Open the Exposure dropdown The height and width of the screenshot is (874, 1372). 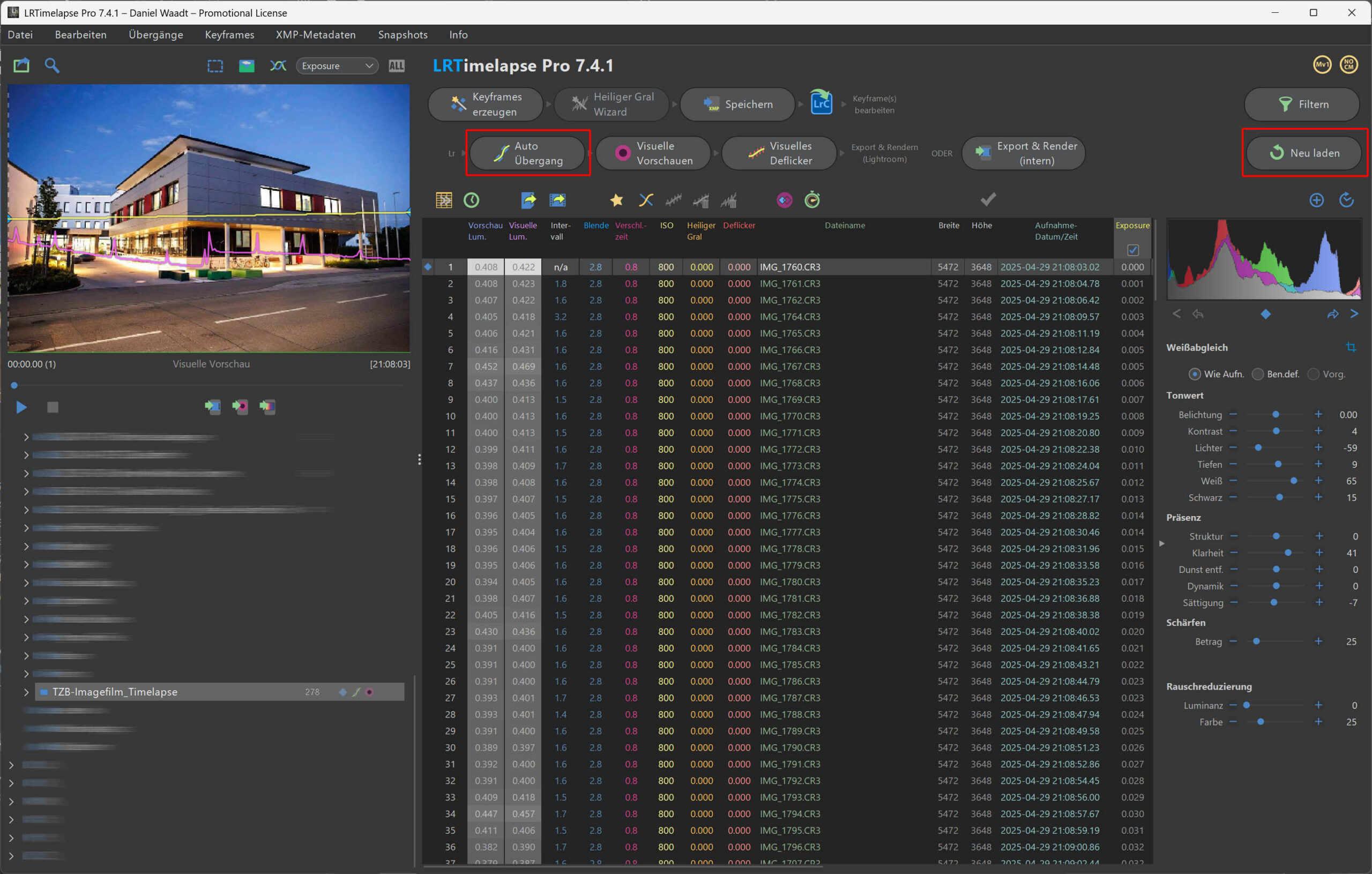[x=337, y=65]
